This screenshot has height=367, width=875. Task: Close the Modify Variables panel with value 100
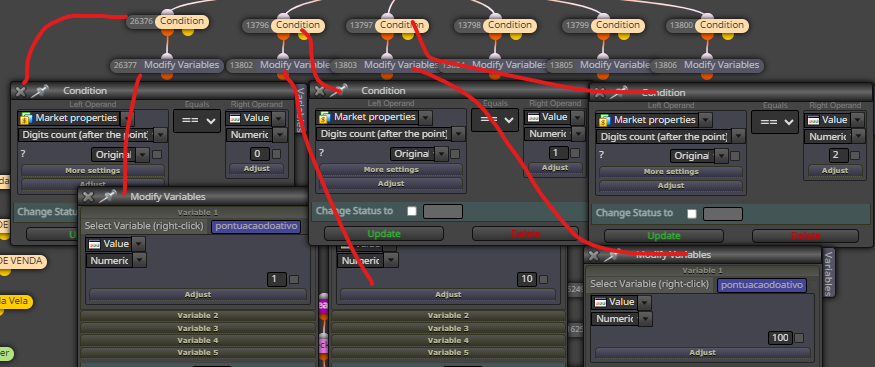[x=594, y=255]
